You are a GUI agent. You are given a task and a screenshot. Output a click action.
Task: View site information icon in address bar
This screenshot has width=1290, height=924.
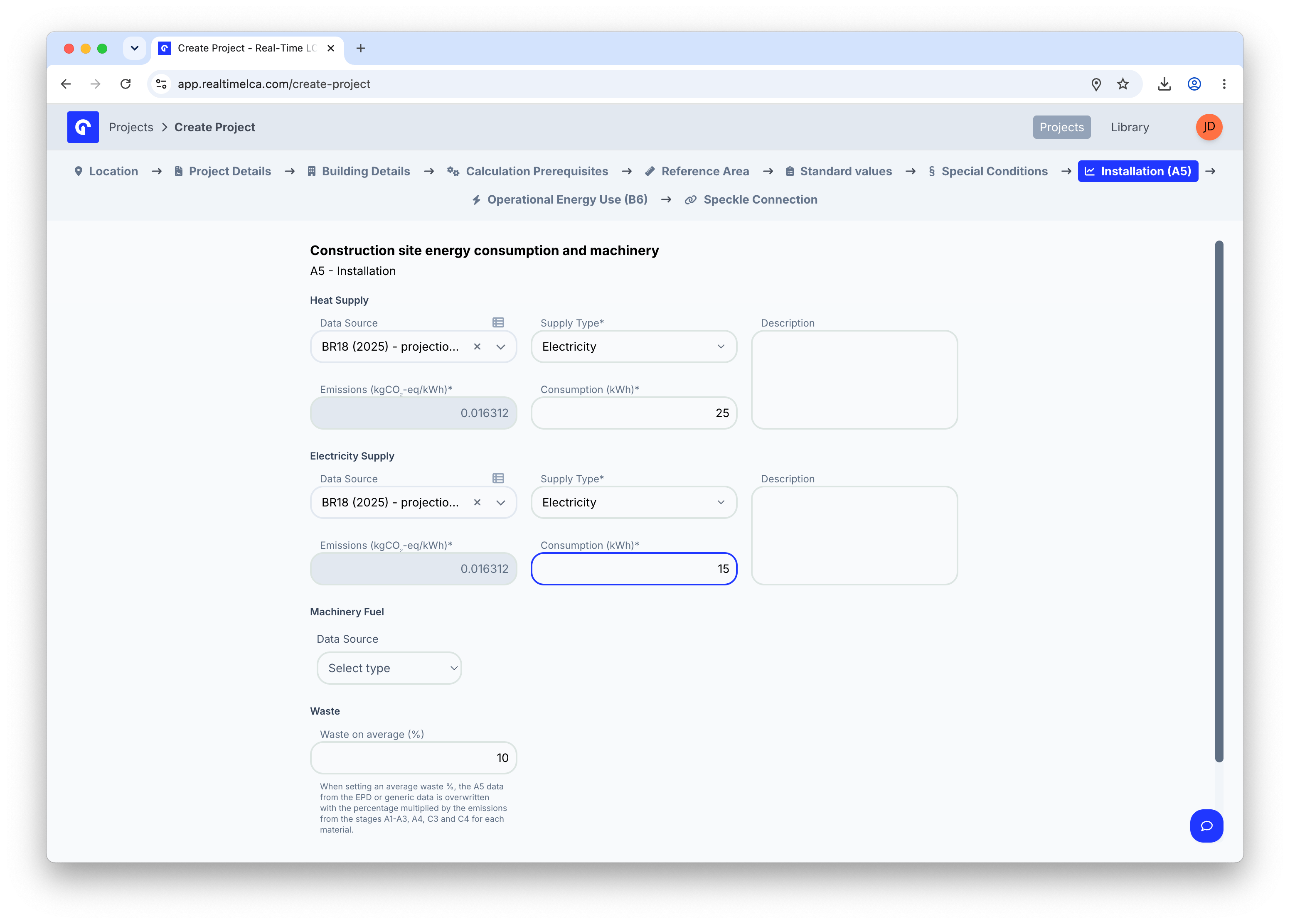coord(162,84)
